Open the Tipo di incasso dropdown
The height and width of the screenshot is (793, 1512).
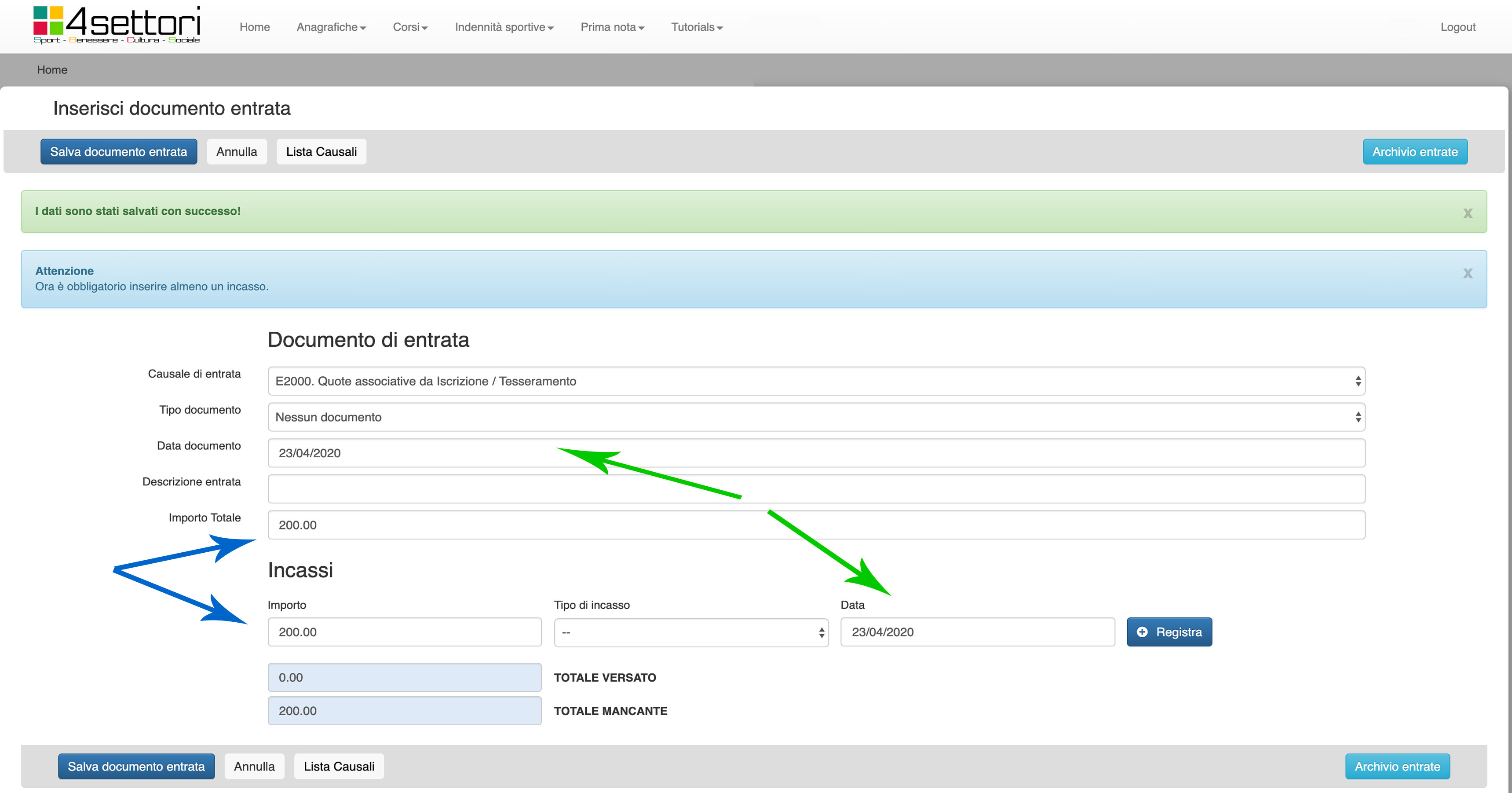pyautogui.click(x=691, y=633)
